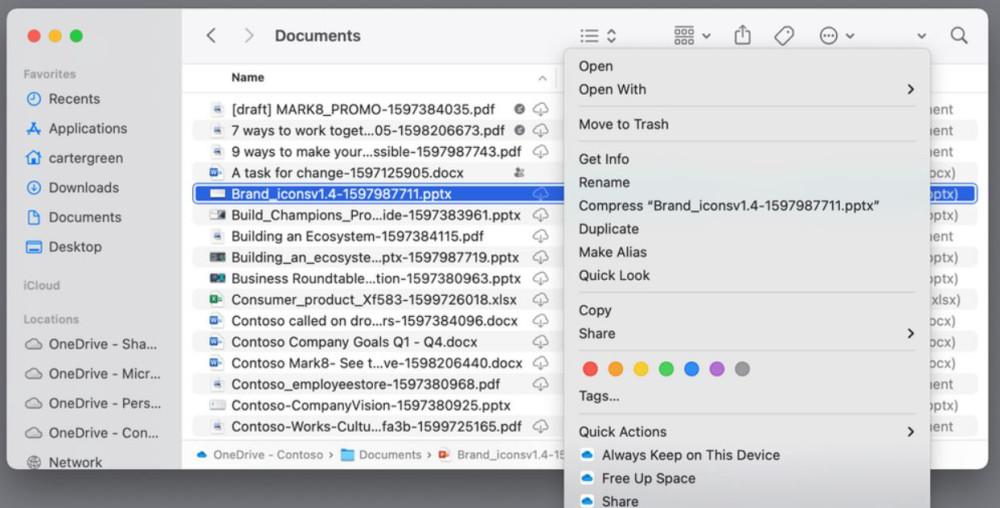Image resolution: width=1000 pixels, height=508 pixels.
Task: Choose Move to Trash
Action: point(623,124)
